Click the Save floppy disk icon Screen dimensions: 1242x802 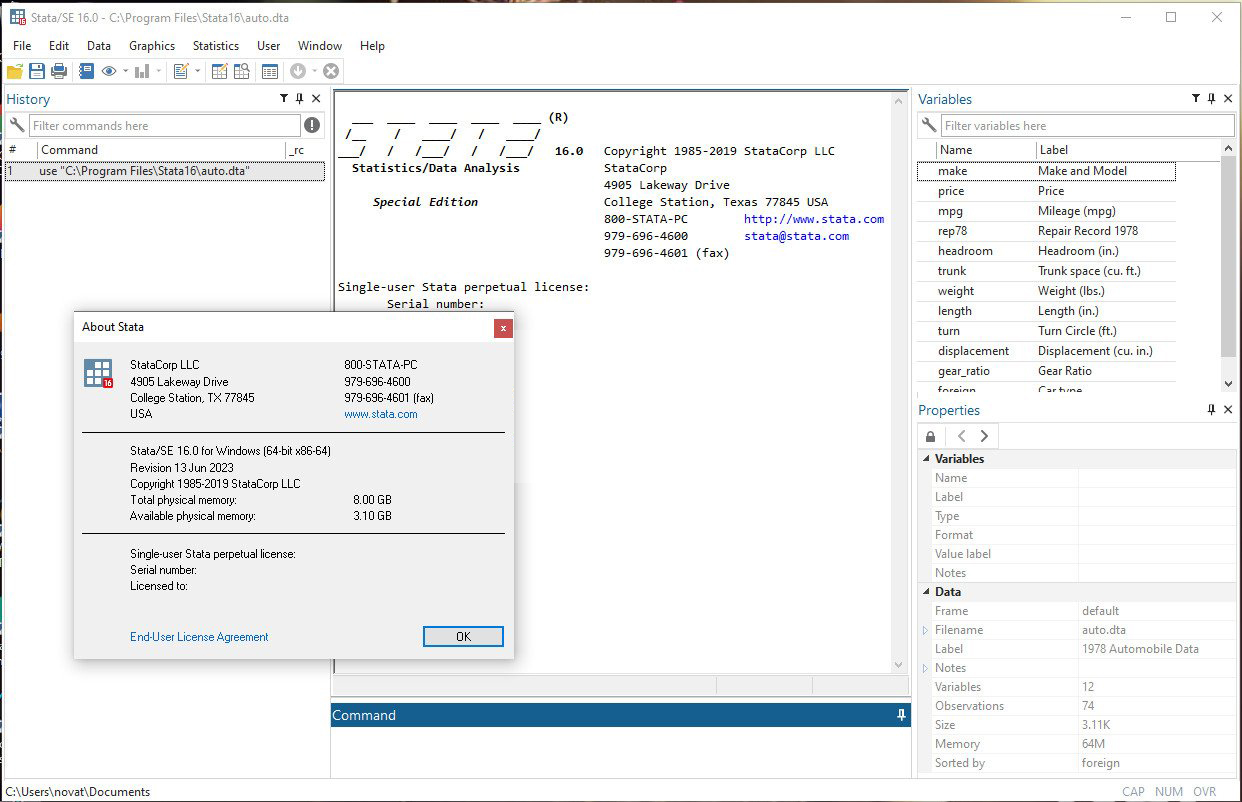[x=37, y=71]
